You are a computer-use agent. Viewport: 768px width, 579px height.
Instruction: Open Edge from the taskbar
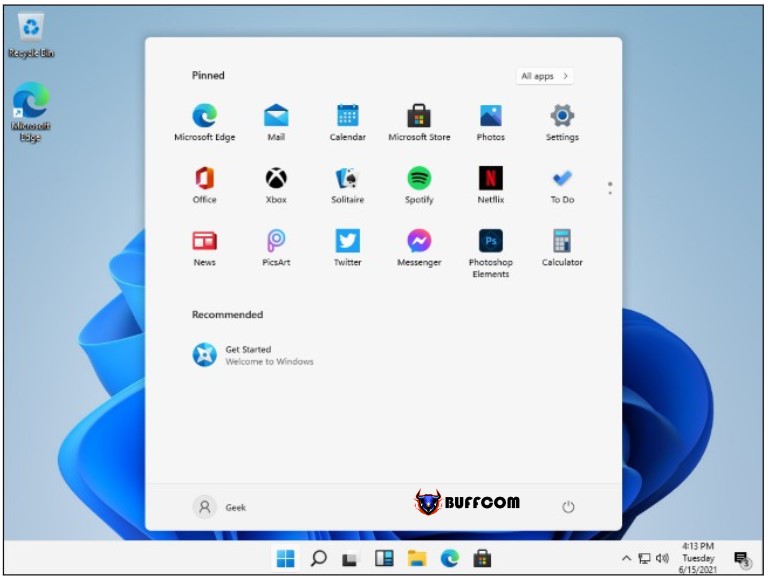coord(450,558)
